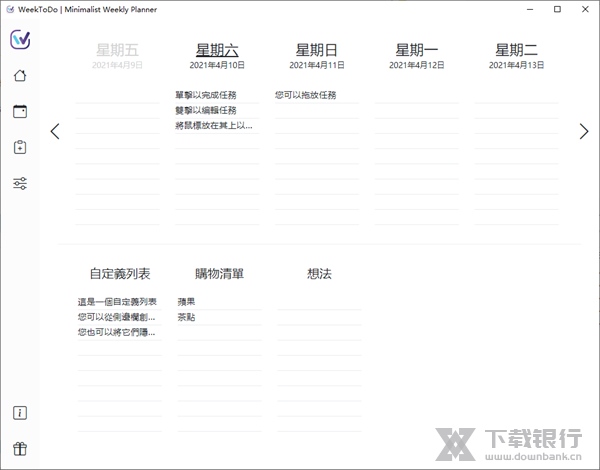Select the 星期五 column header
The width and height of the screenshot is (600, 470).
(x=117, y=50)
